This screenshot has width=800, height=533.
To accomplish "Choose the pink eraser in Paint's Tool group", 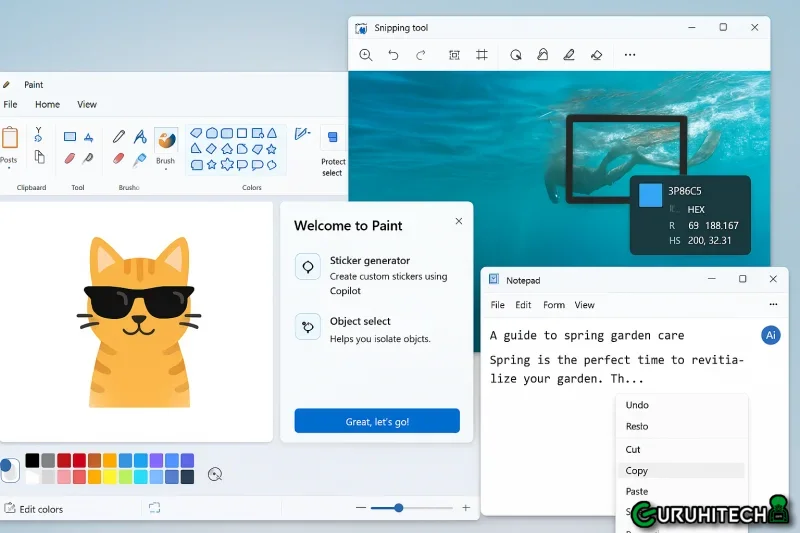I will [x=70, y=159].
